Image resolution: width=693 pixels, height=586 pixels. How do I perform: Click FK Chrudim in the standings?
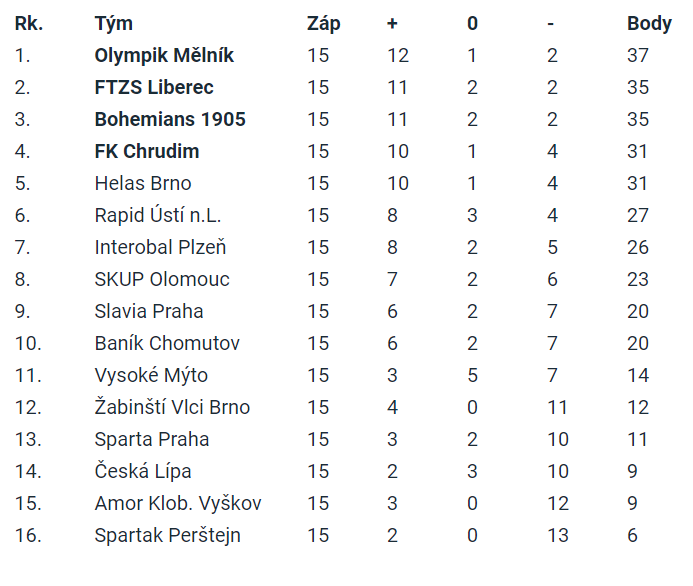(147, 151)
